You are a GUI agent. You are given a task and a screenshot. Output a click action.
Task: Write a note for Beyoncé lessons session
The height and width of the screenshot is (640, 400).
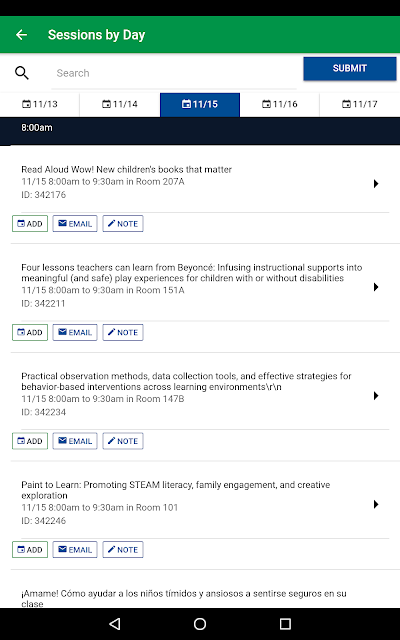(x=123, y=332)
